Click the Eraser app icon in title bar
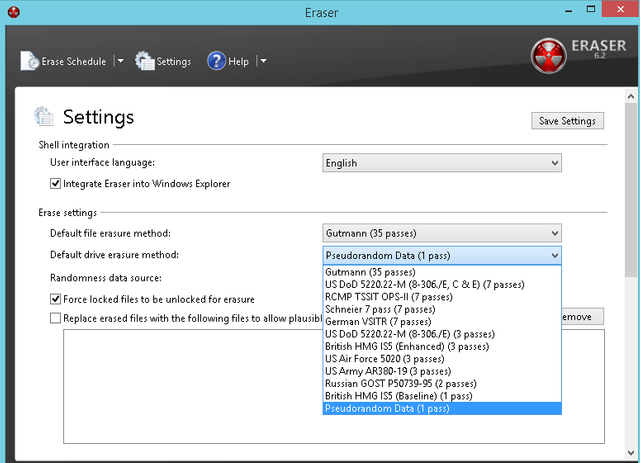Viewport: 640px width, 463px height. click(x=14, y=12)
